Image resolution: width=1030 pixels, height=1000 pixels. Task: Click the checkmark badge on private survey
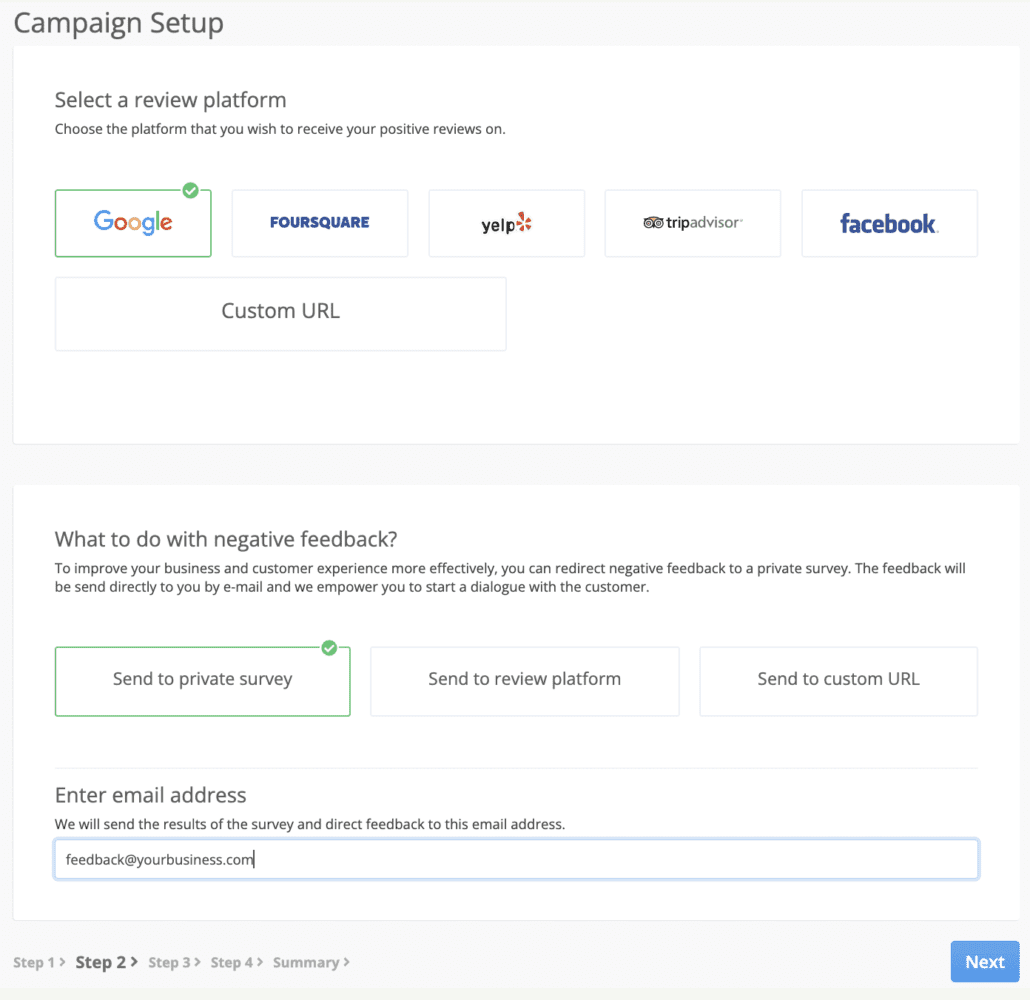[x=330, y=648]
